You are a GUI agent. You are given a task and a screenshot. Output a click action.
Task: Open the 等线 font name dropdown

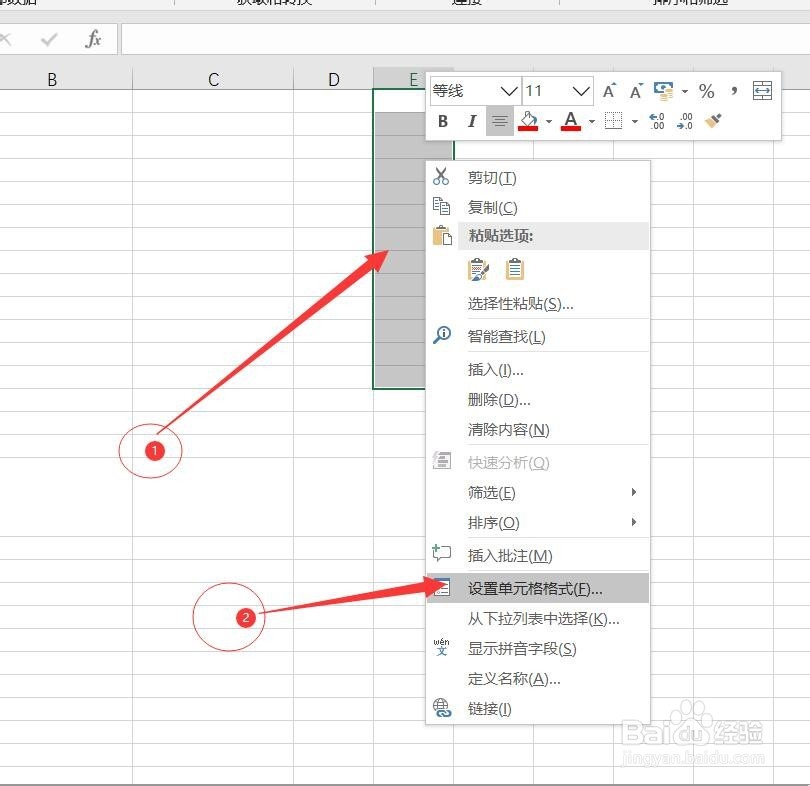tap(506, 91)
